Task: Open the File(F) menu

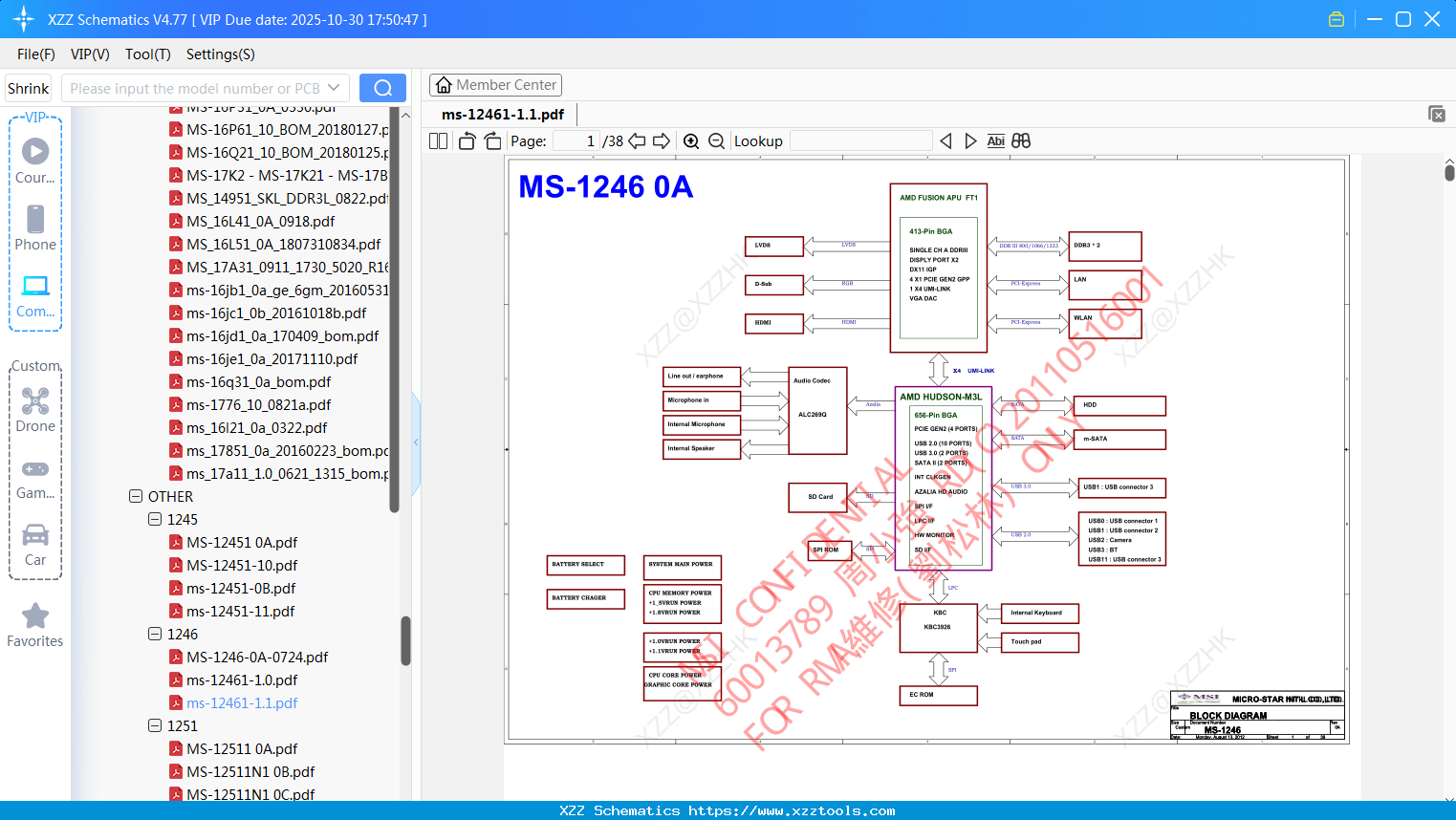Action: 36,54
